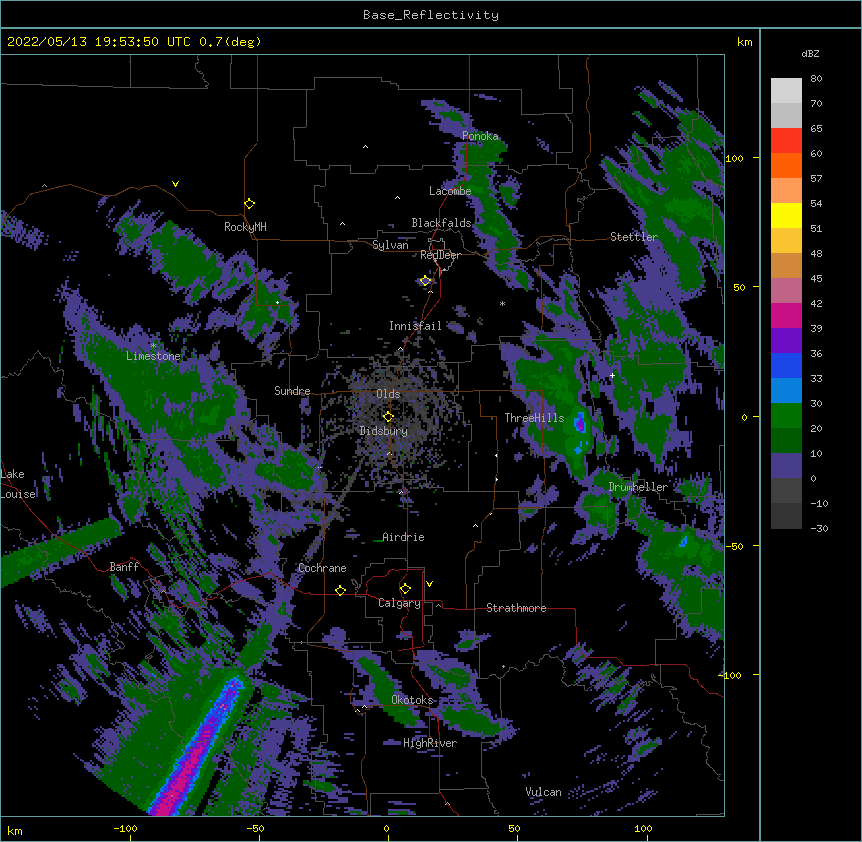Click the RockyMH label
Image resolution: width=862 pixels, height=842 pixels.
click(245, 226)
